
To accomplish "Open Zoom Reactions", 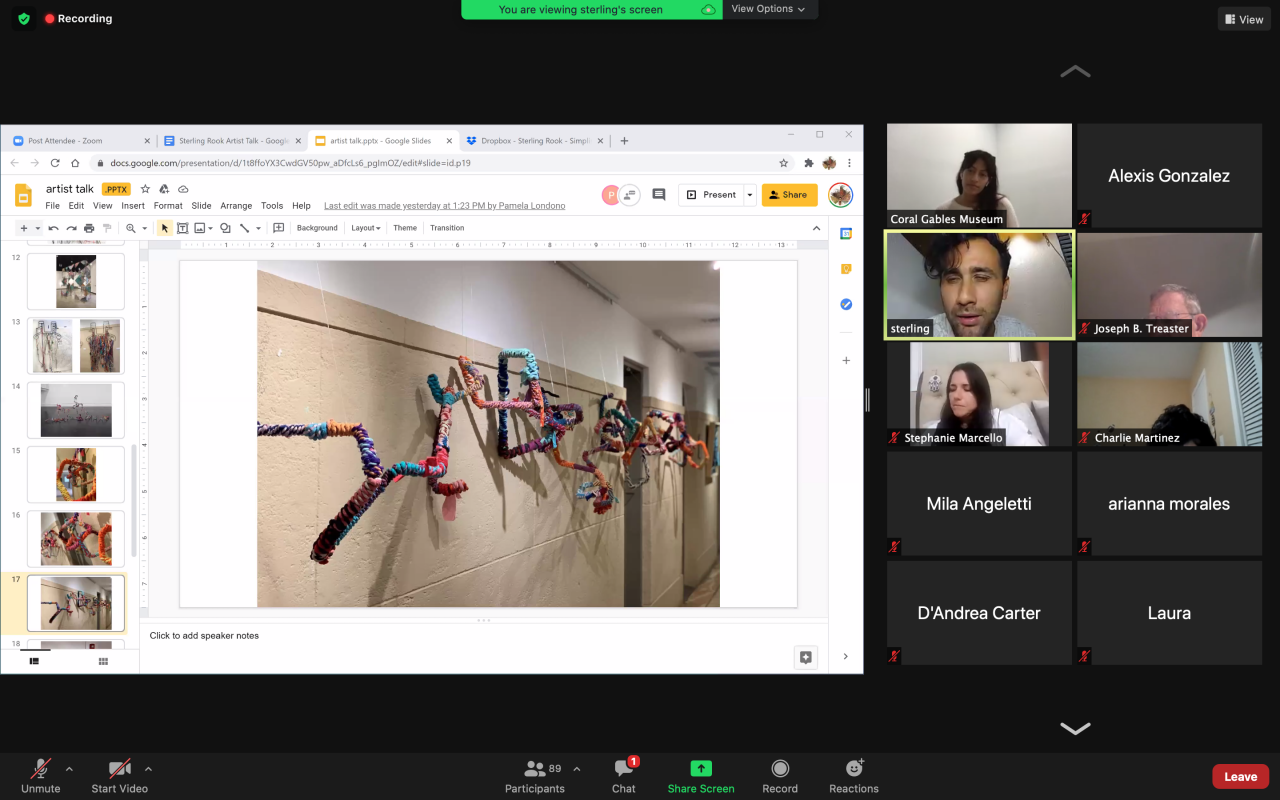I will [854, 776].
